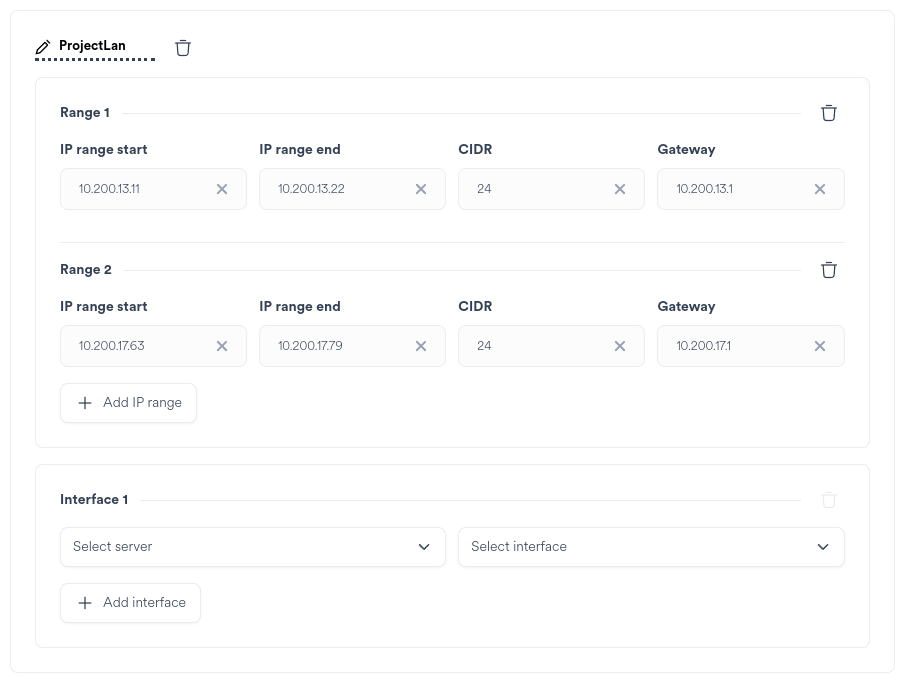Edit the ProjectLan network name
Viewport: 906px width, 684px height.
pos(42,46)
